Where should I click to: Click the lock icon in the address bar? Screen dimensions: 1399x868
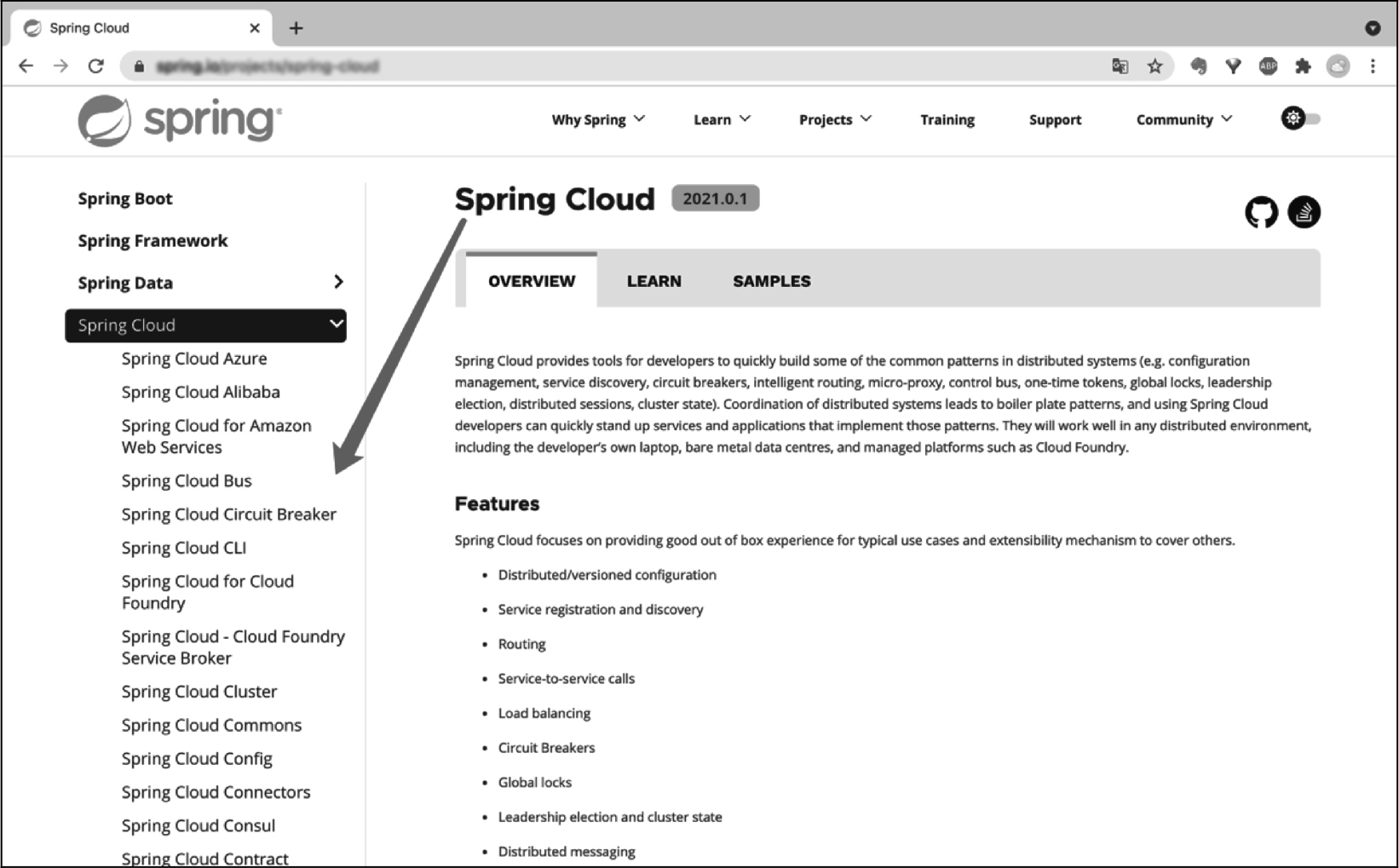(139, 66)
